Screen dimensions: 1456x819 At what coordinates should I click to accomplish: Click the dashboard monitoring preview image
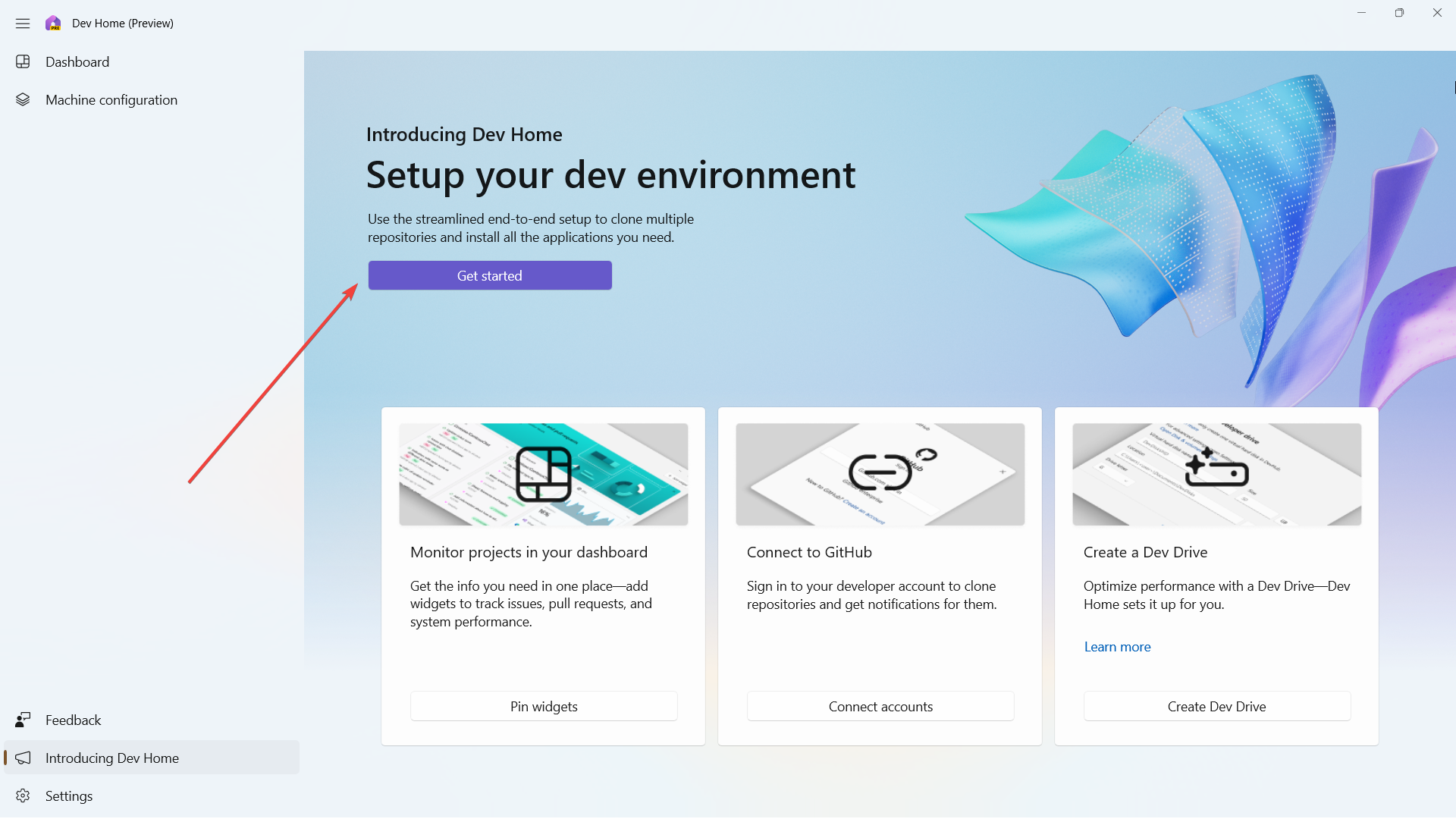pos(543,473)
